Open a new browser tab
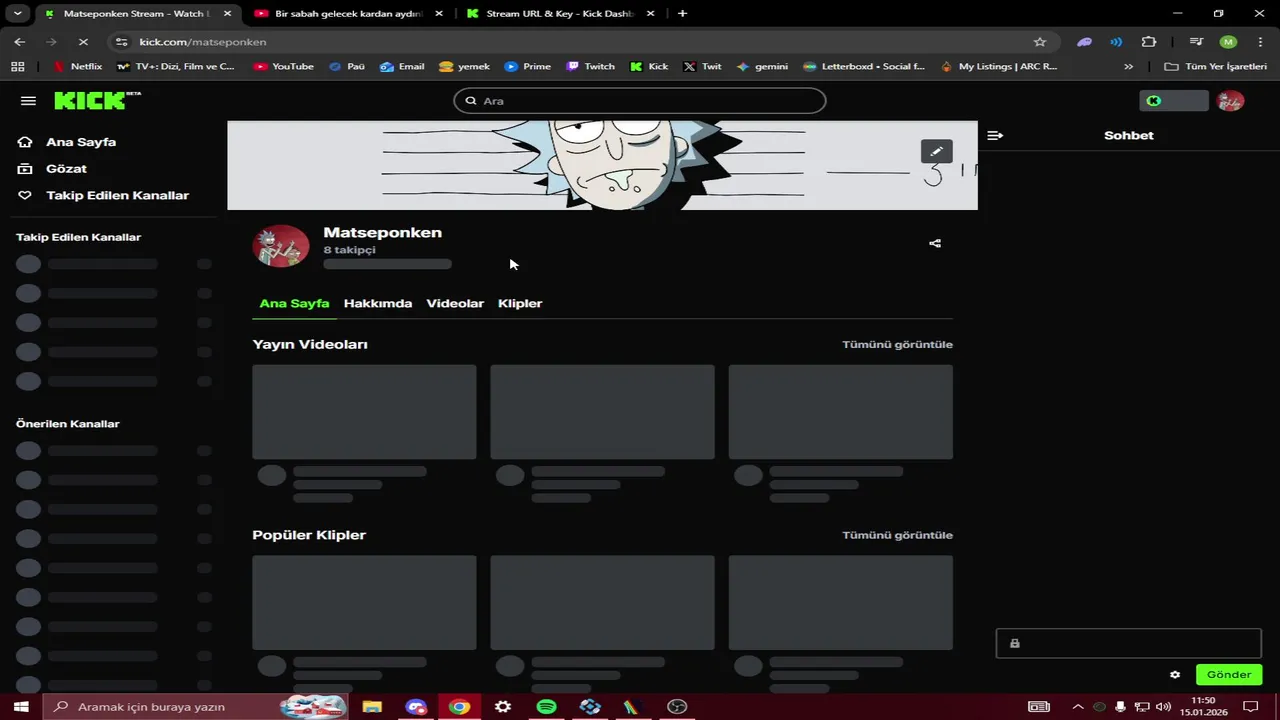This screenshot has width=1280, height=720. tap(682, 14)
